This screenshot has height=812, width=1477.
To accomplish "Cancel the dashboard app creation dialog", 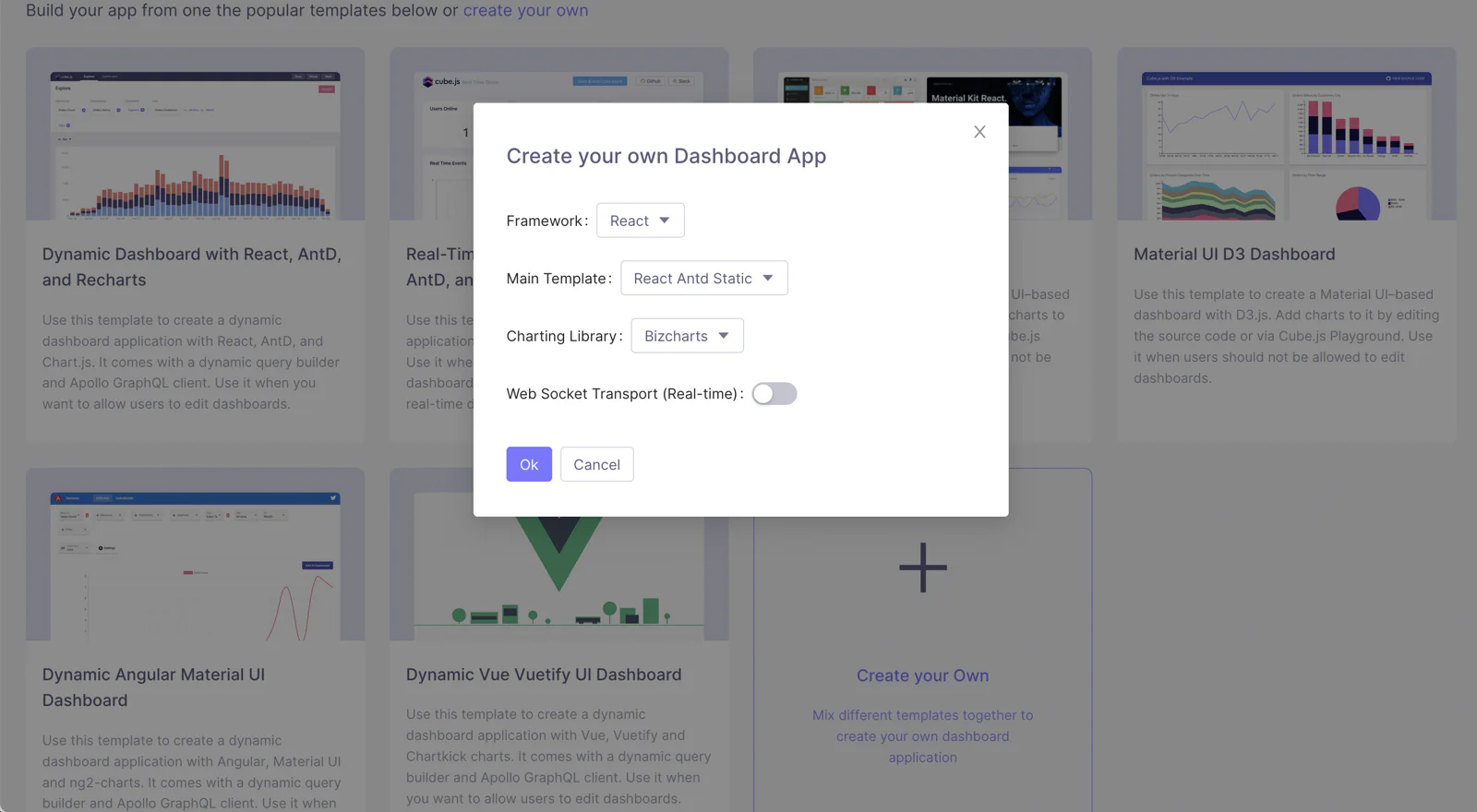I will pyautogui.click(x=596, y=464).
